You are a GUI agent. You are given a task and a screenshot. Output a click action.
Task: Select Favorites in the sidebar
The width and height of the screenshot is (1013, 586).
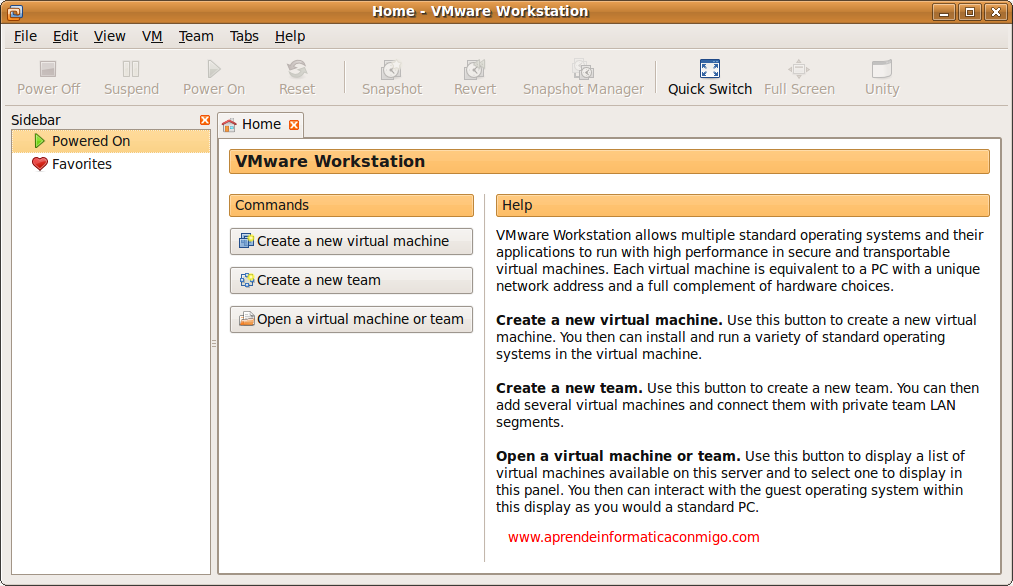84,163
